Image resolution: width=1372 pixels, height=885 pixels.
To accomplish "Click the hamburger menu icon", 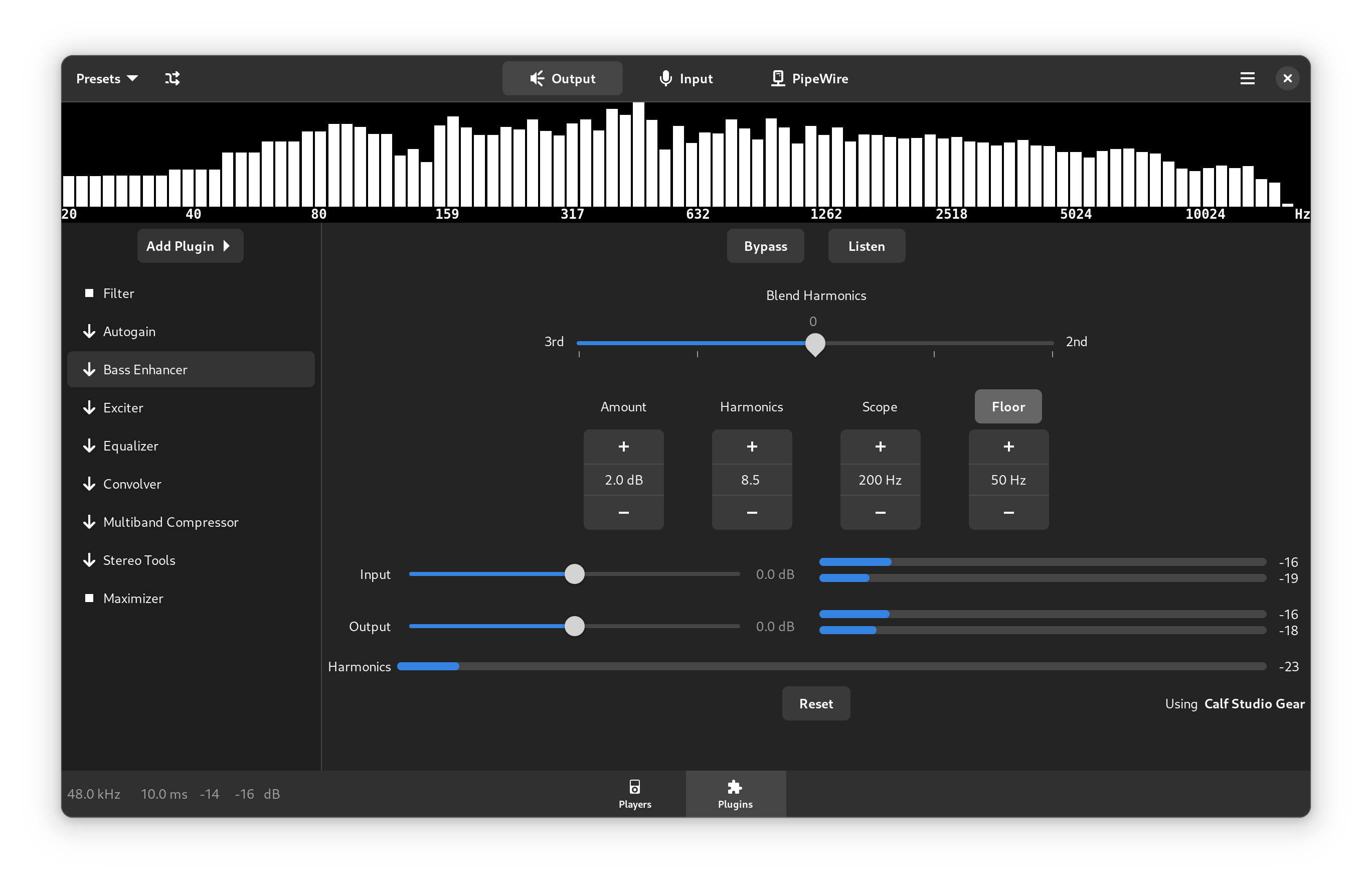I will [1247, 78].
